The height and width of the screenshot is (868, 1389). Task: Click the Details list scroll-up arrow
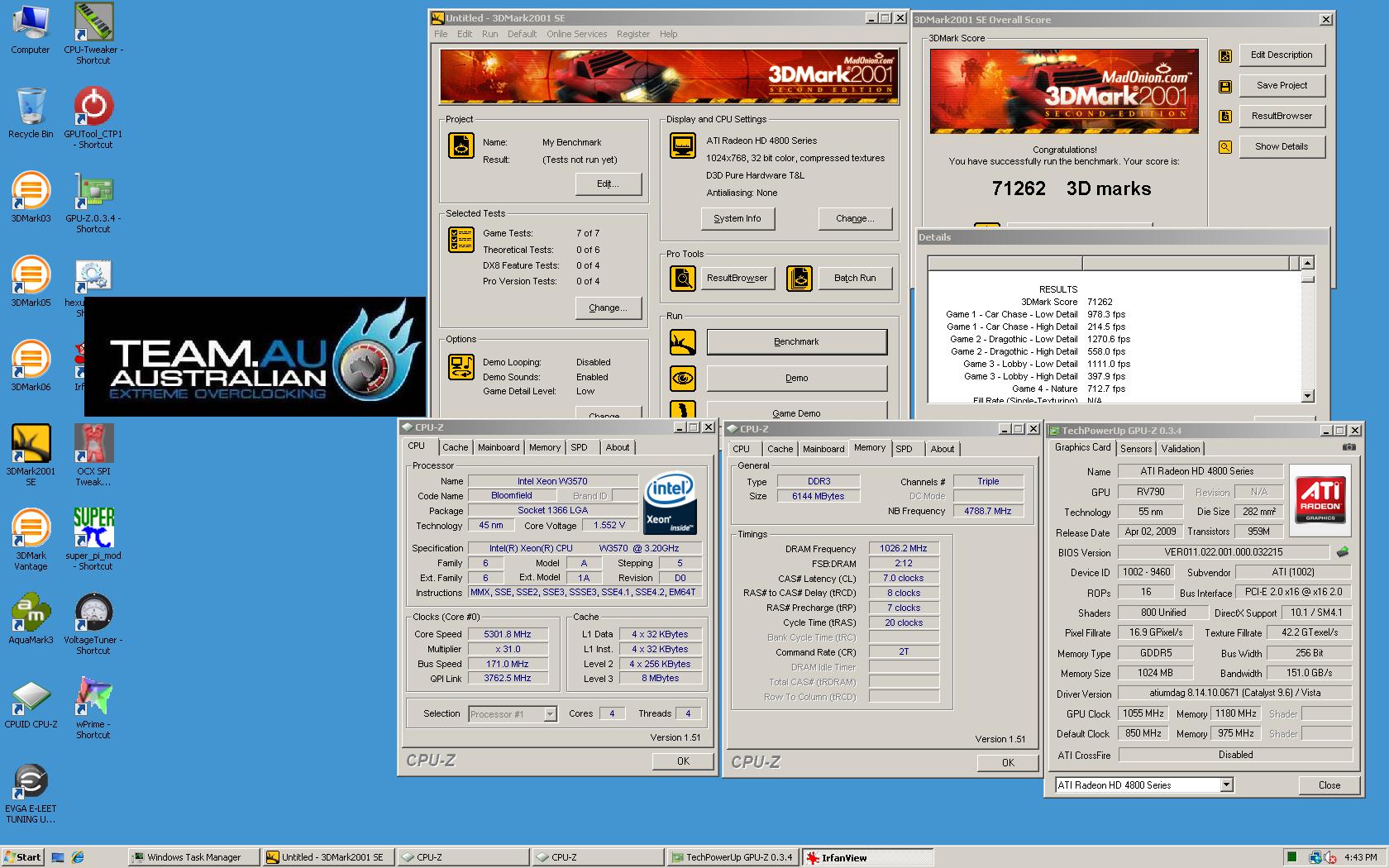coord(1307,263)
